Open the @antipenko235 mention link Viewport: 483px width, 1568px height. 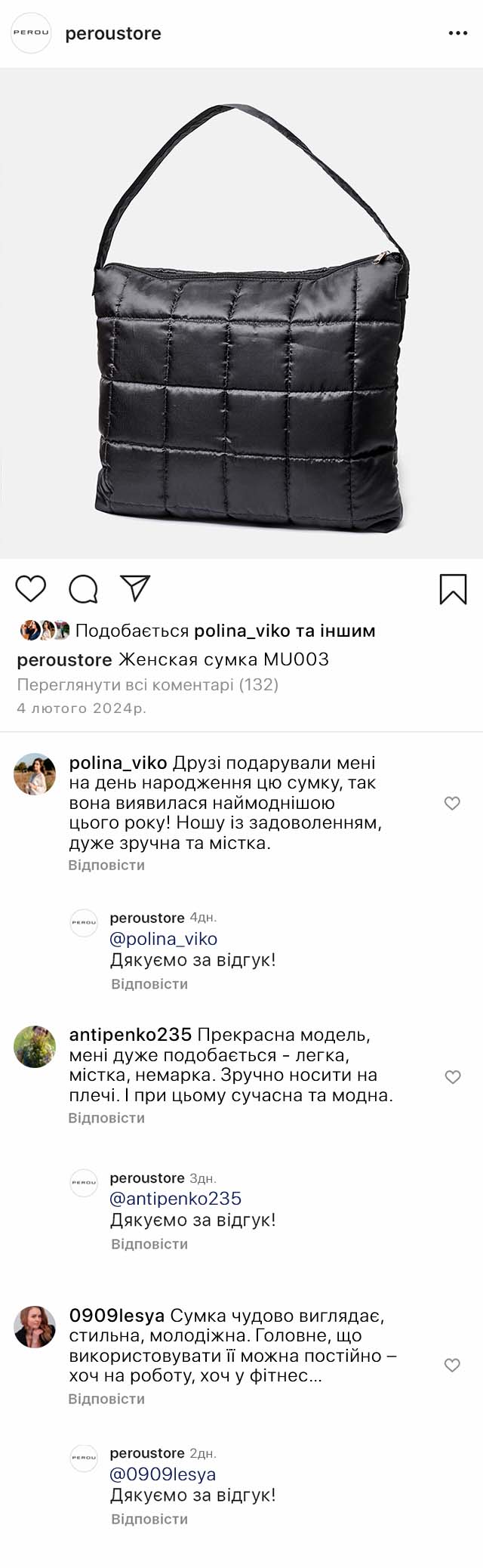point(176,1199)
